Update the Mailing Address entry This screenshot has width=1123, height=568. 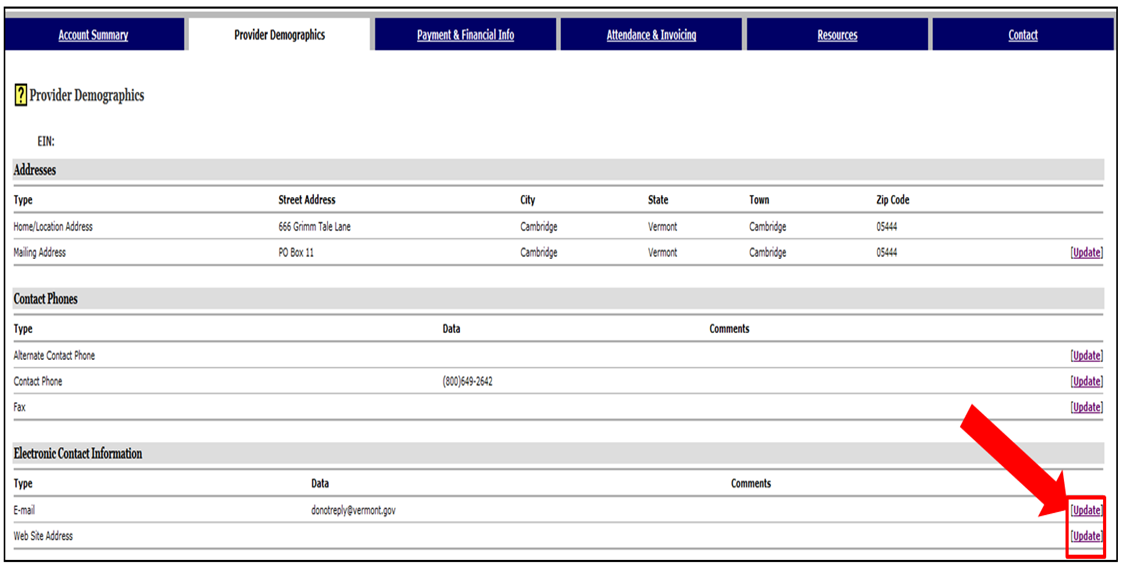point(1086,253)
